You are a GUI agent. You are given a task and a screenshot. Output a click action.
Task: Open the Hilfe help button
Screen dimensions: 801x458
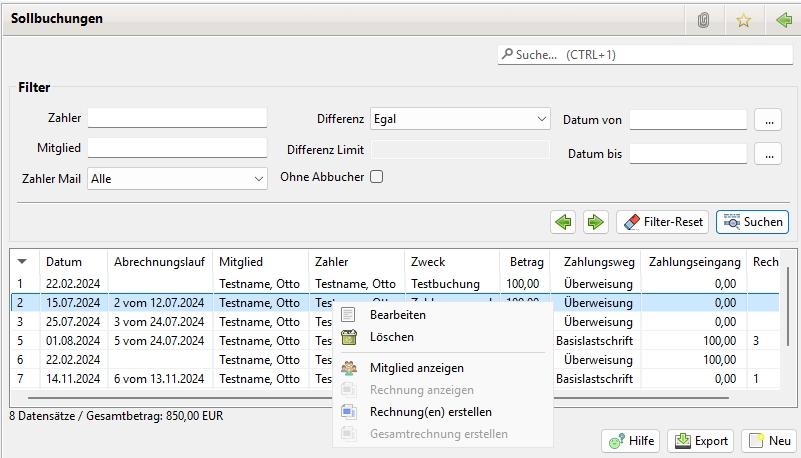click(630, 441)
